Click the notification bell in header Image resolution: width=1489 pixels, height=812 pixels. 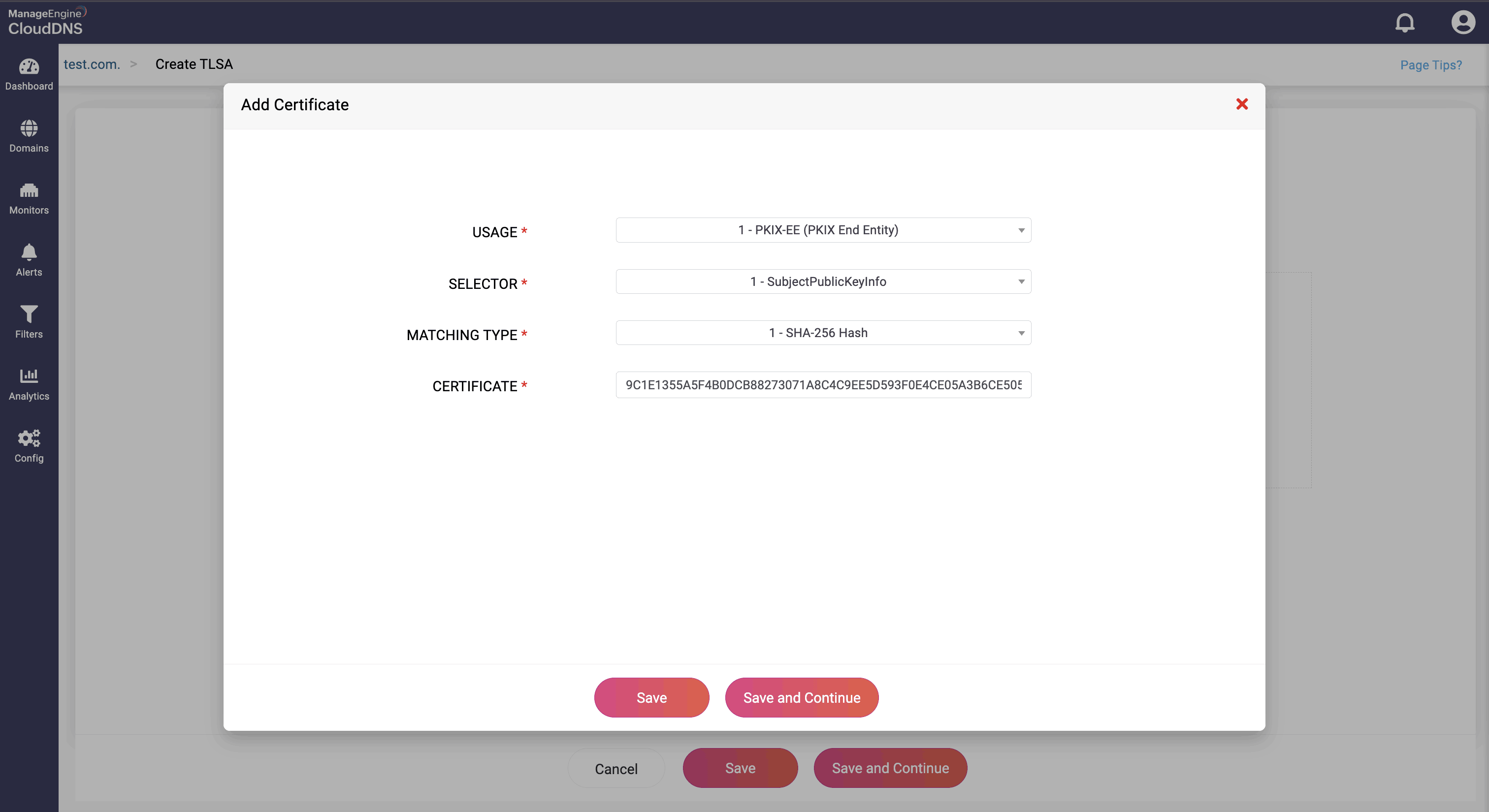pos(1405,23)
